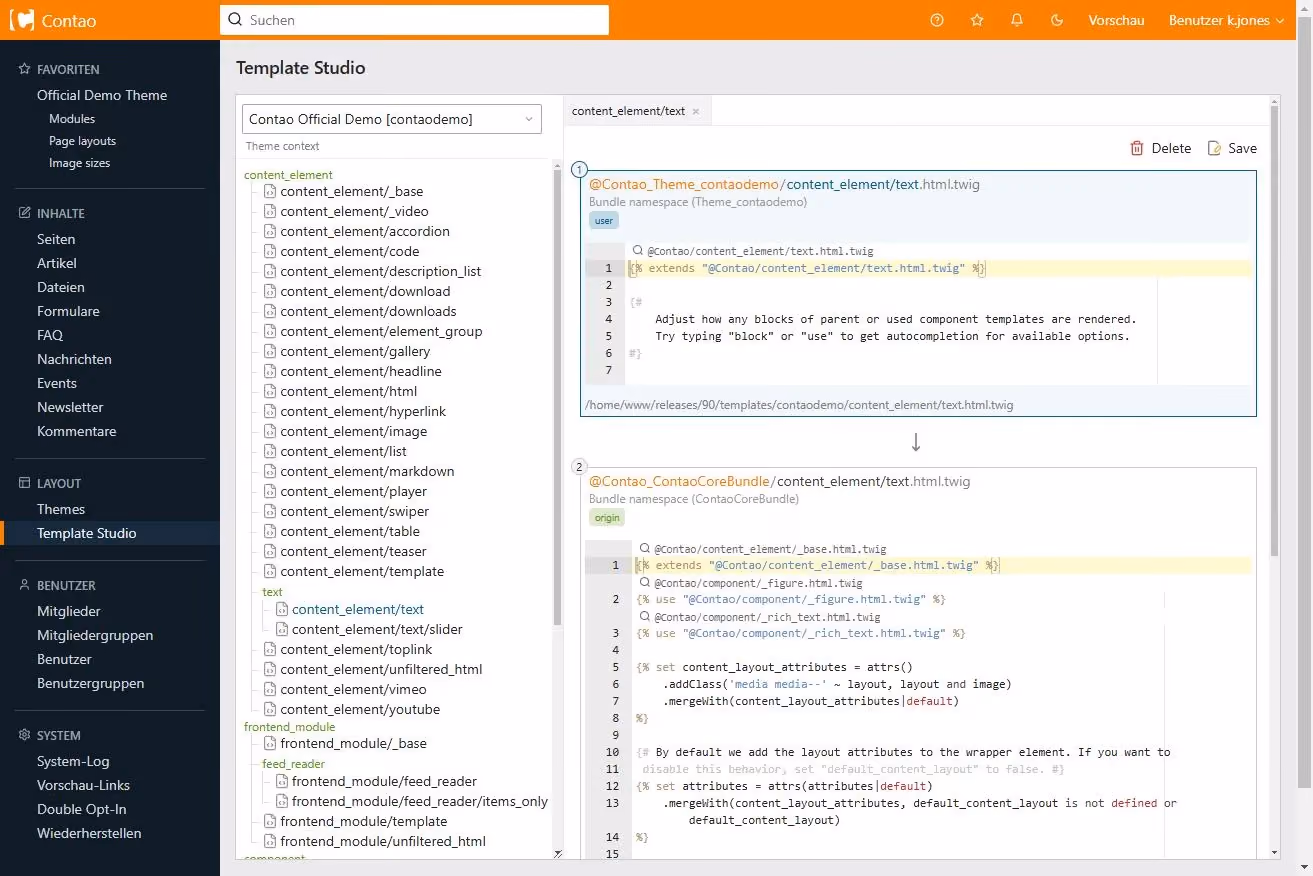
Task: Click magnifier next to @Contao/content_element/text.html.twig
Action: (637, 251)
